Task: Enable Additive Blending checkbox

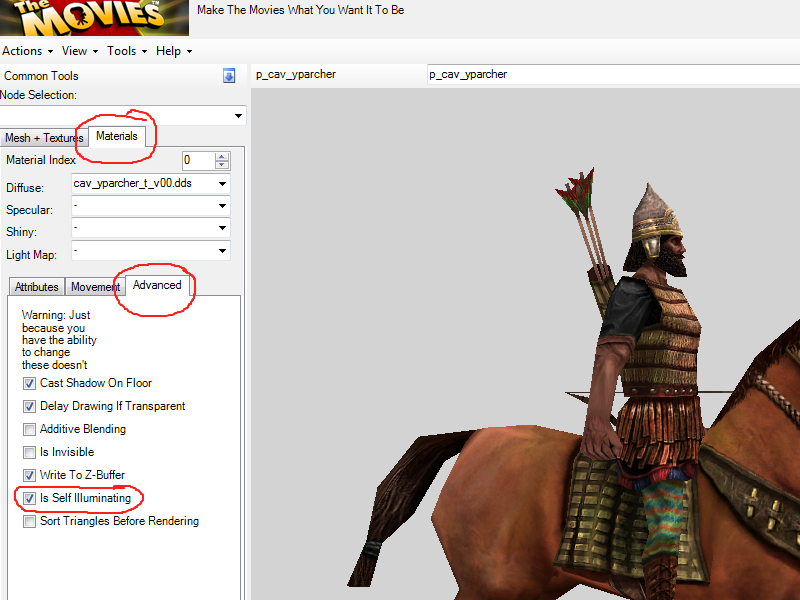Action: [29, 429]
